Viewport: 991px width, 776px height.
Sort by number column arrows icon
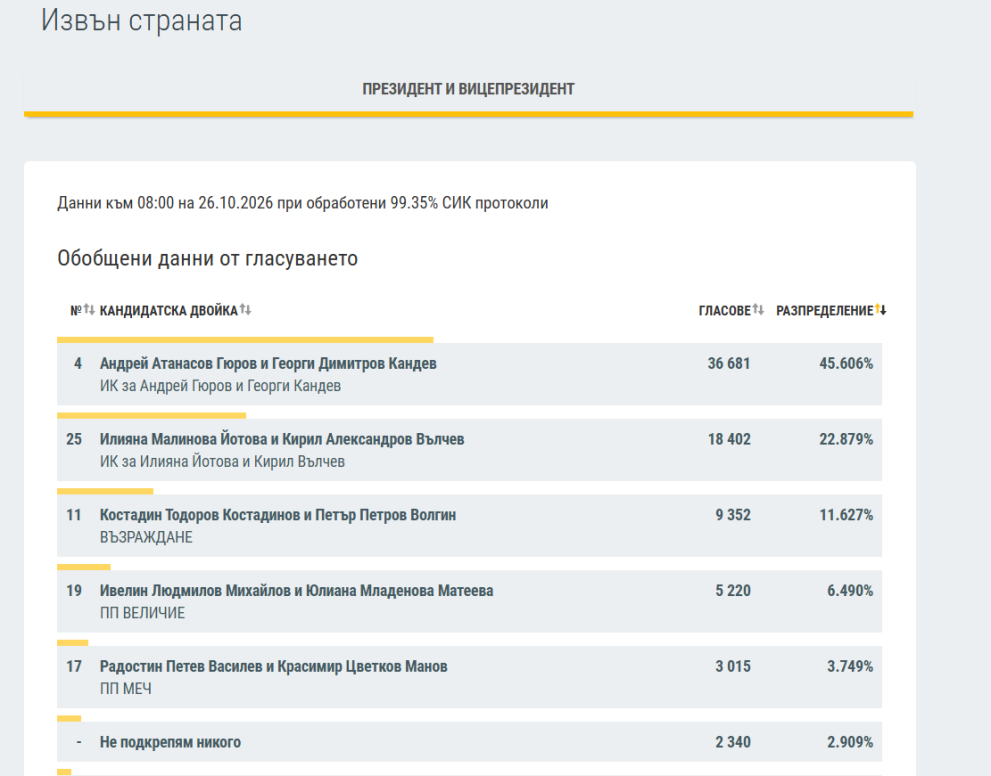89,310
